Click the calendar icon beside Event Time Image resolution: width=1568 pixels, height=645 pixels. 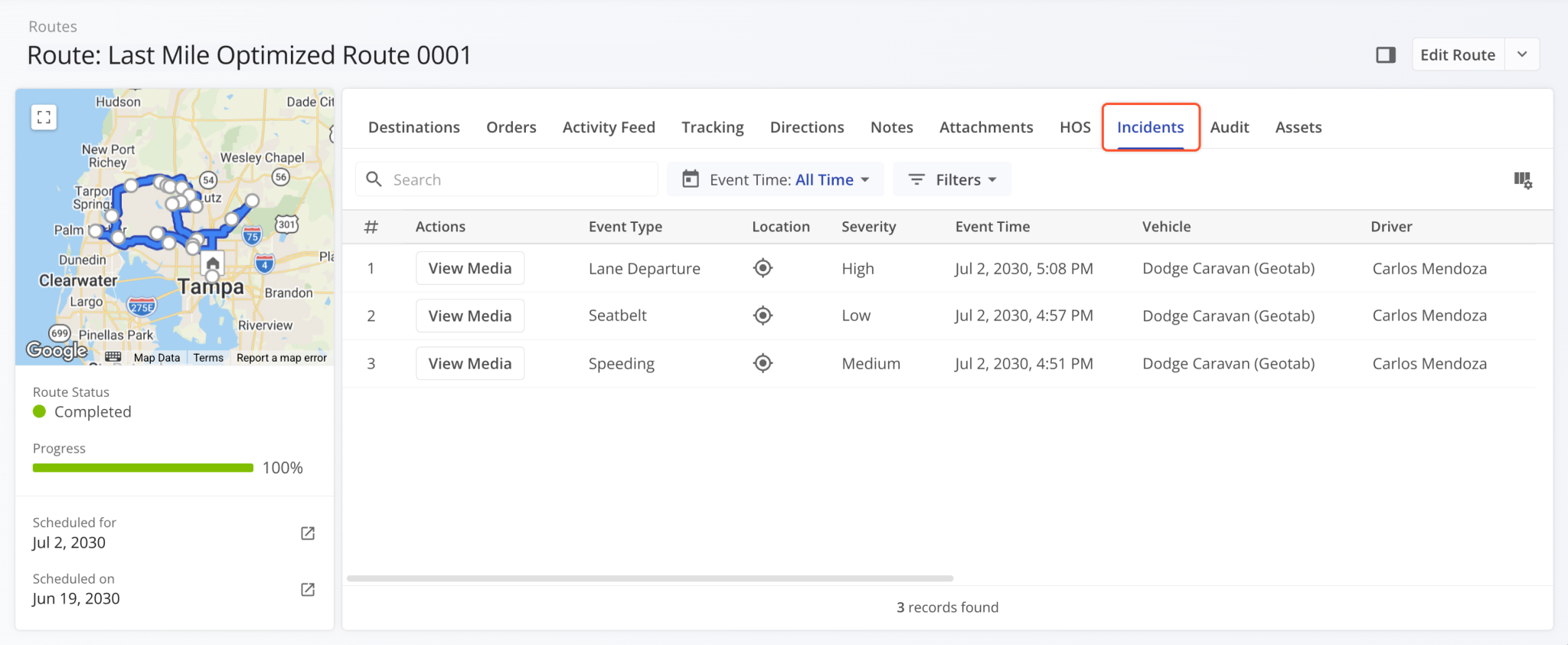tap(691, 179)
